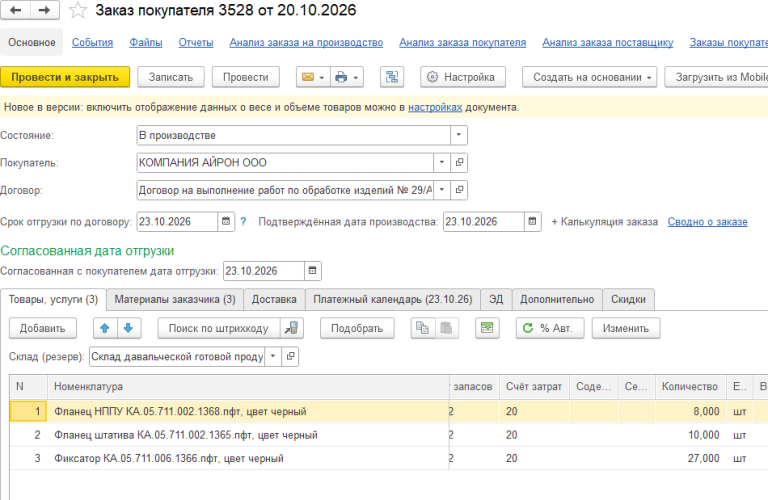
Task: Open calendar for Согласованная с покупателем дата
Action: [x=312, y=271]
